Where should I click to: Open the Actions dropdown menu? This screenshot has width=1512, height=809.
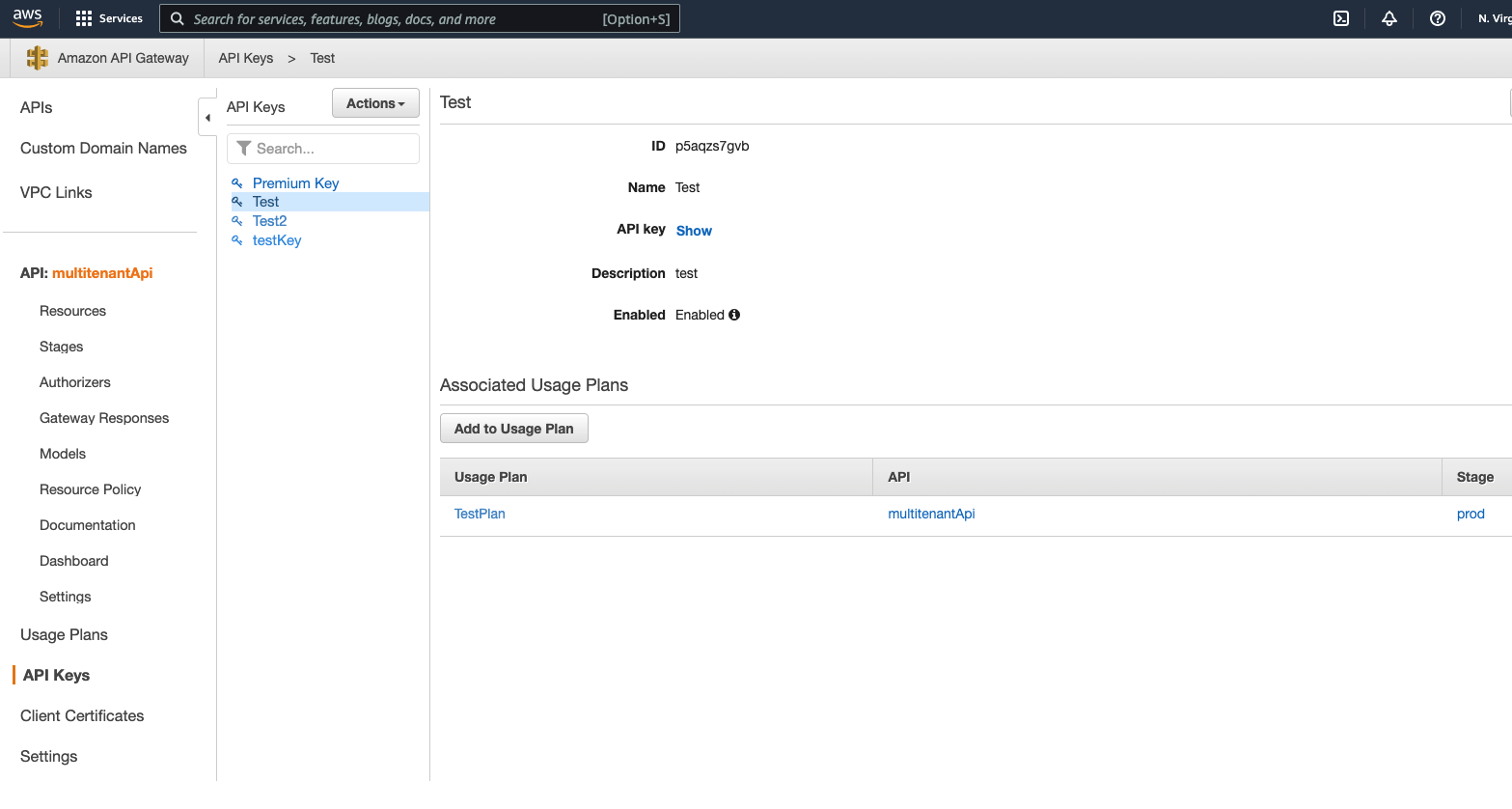pos(375,102)
